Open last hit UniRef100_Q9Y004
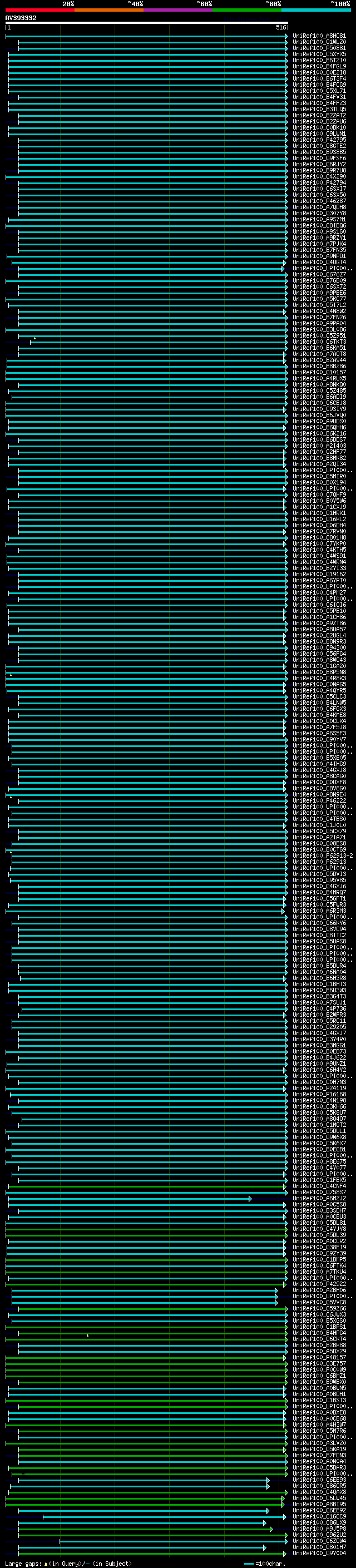 click(319, 1553)
